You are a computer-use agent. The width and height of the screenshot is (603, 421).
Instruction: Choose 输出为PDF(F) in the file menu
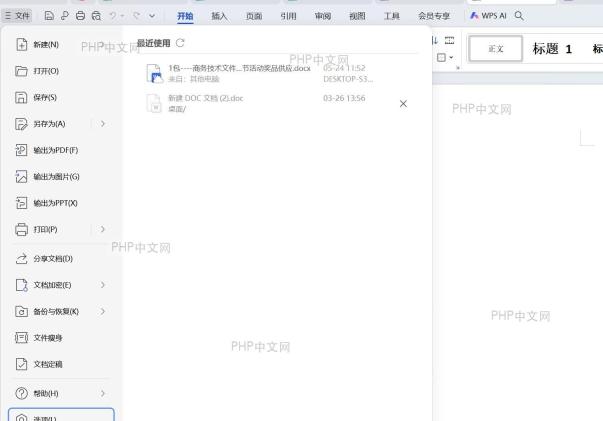[x=61, y=150]
